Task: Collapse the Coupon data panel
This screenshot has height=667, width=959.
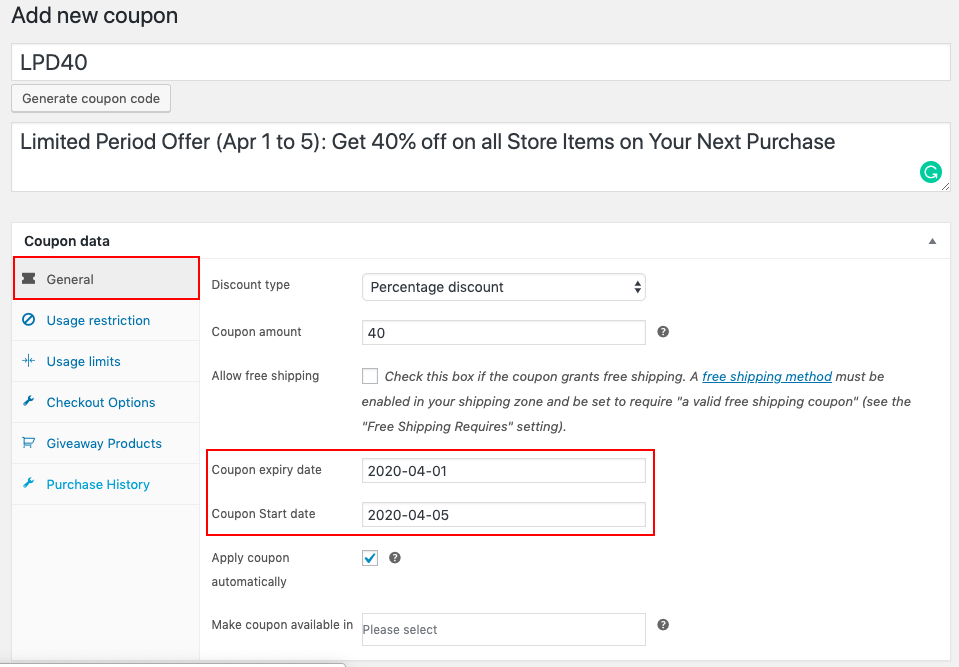Action: pos(932,241)
